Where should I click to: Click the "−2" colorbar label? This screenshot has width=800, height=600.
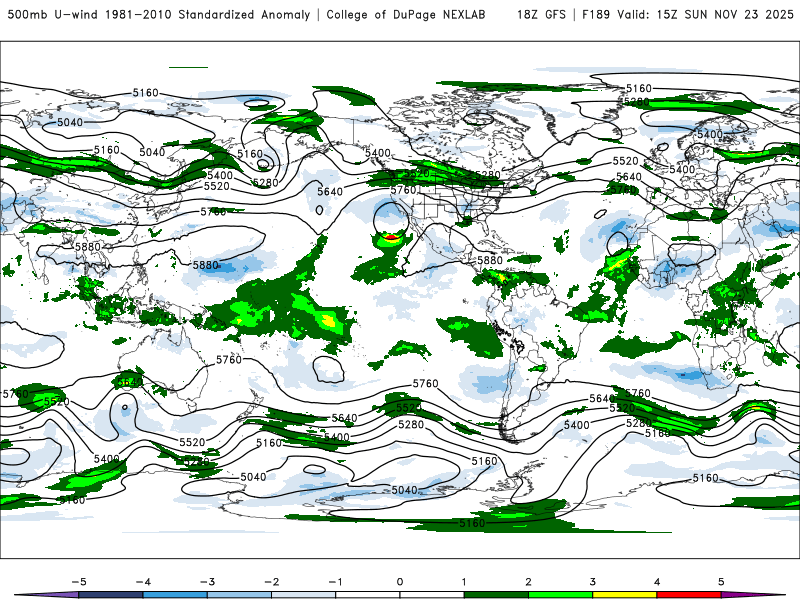pos(271,582)
